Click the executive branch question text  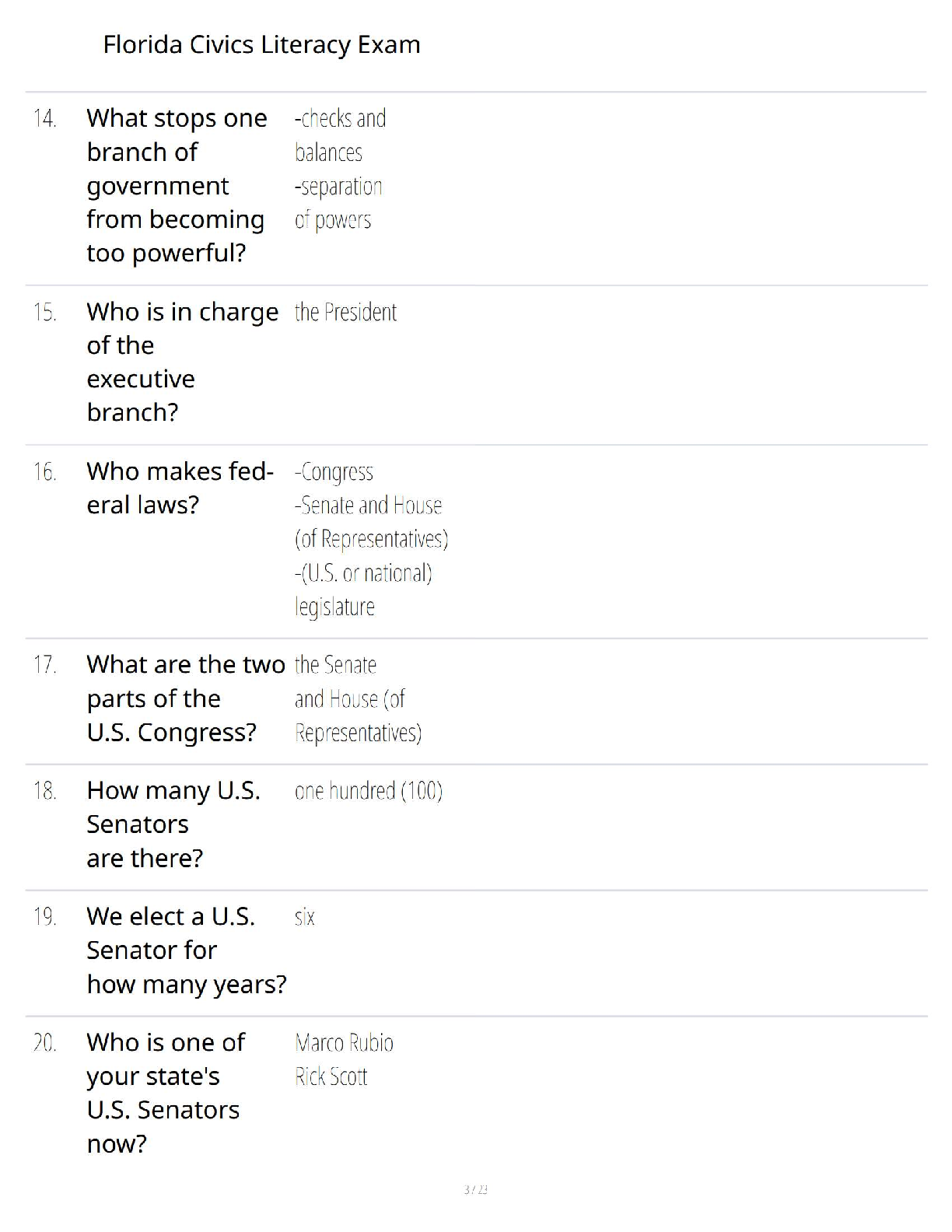(x=182, y=362)
